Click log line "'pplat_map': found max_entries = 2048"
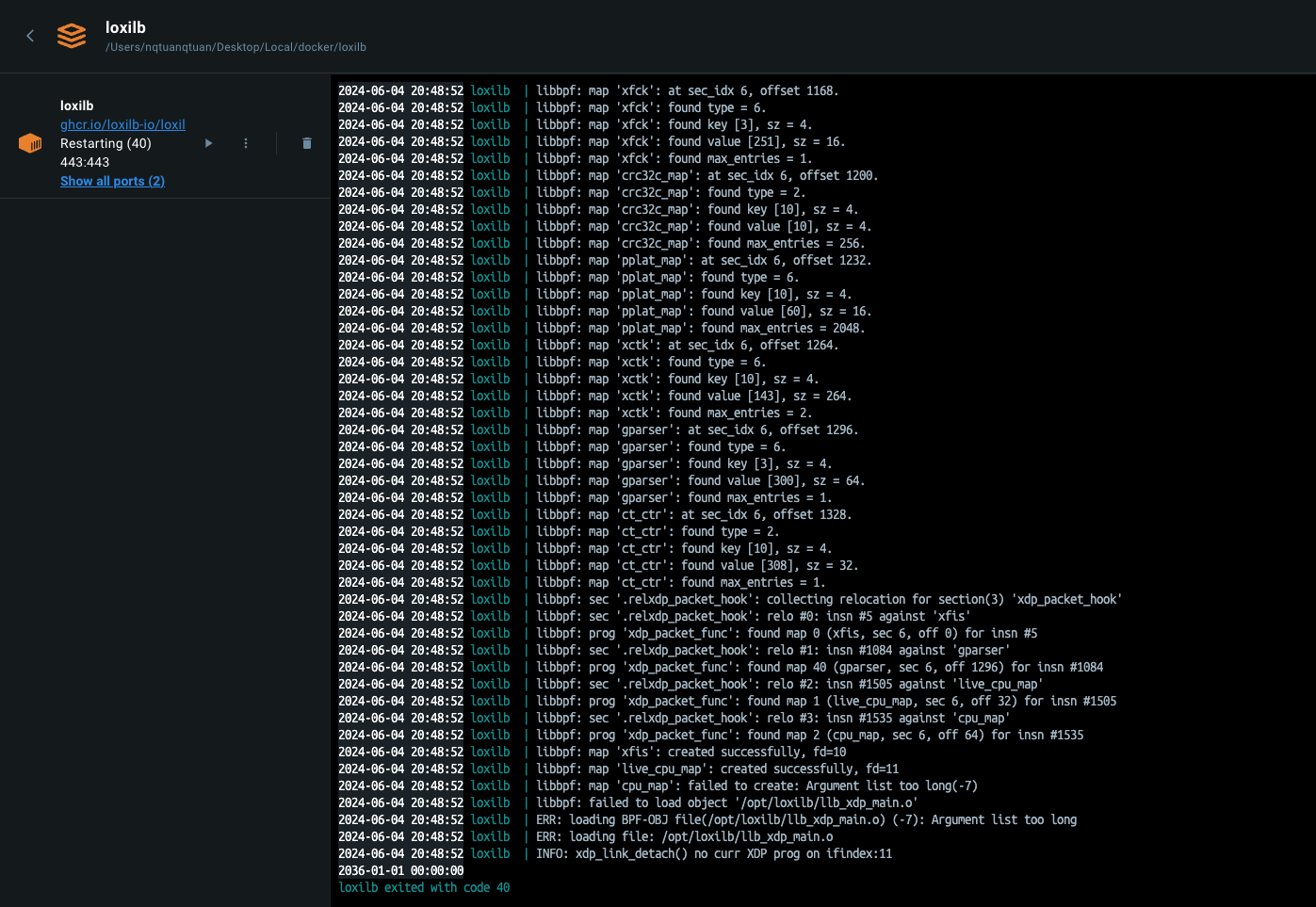The width and height of the screenshot is (1316, 907). point(601,328)
